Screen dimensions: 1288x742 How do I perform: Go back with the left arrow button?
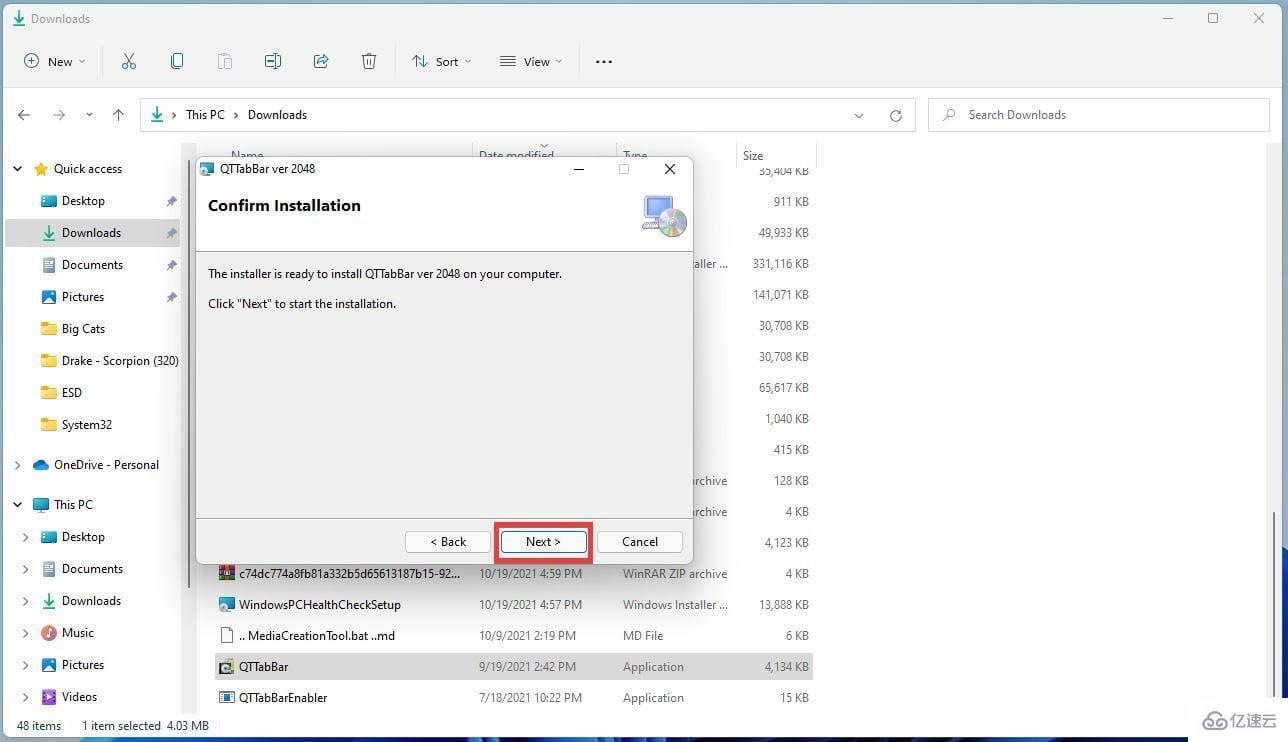[24, 115]
